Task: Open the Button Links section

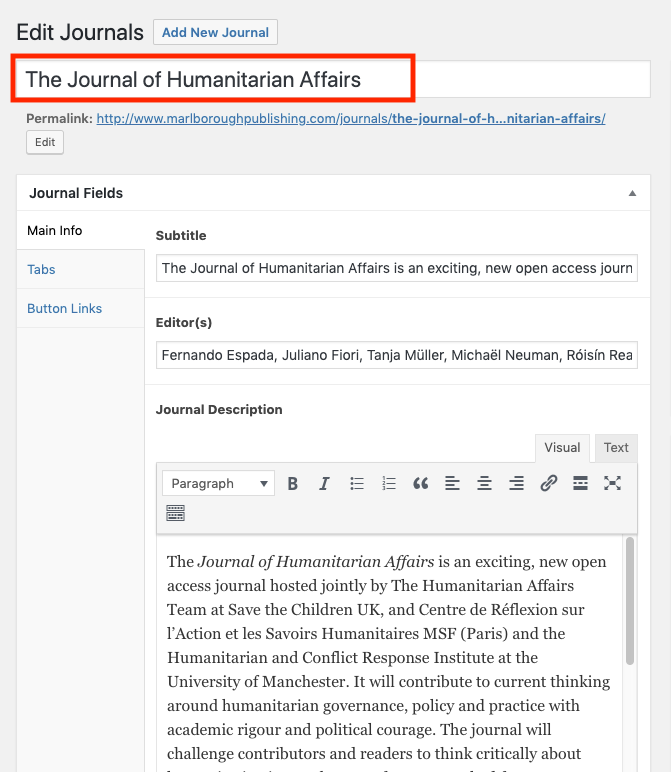Action: pos(81,308)
